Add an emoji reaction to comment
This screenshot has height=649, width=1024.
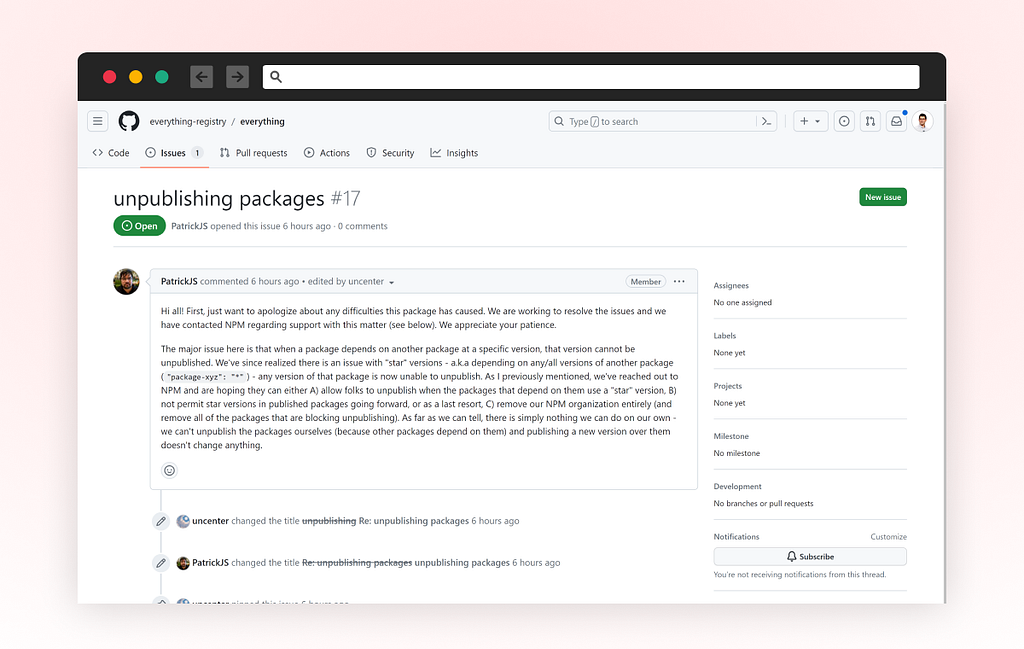point(169,470)
